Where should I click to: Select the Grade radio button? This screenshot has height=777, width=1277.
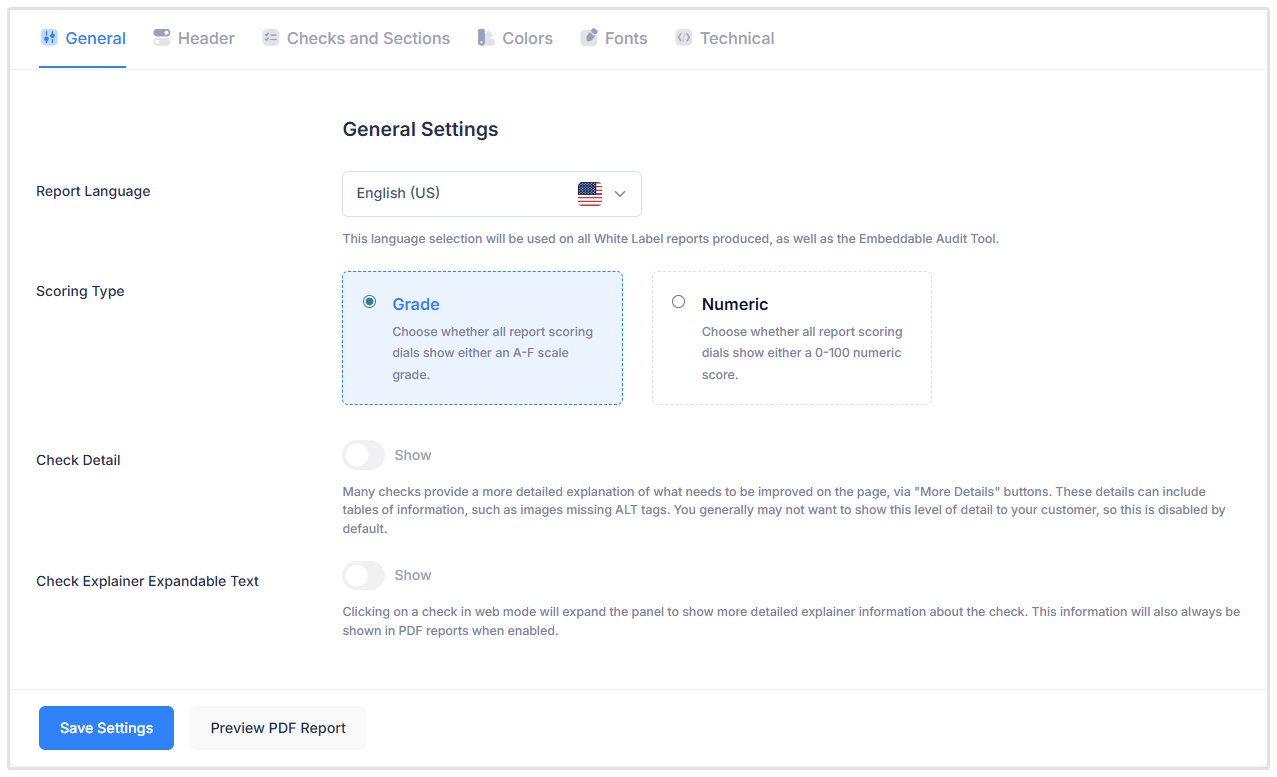370,301
